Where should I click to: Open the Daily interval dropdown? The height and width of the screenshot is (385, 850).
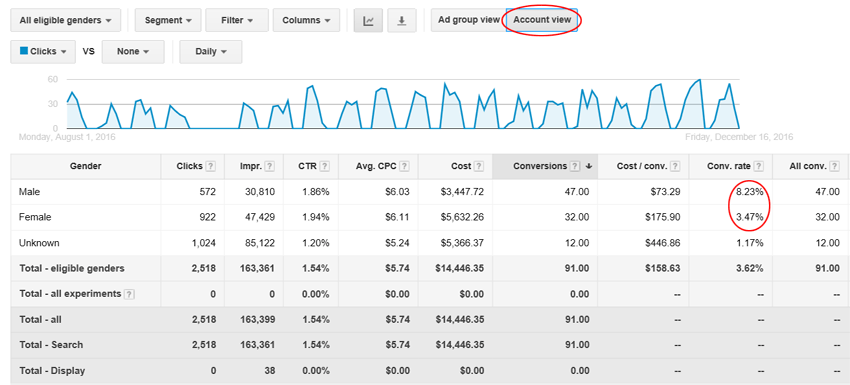(210, 52)
